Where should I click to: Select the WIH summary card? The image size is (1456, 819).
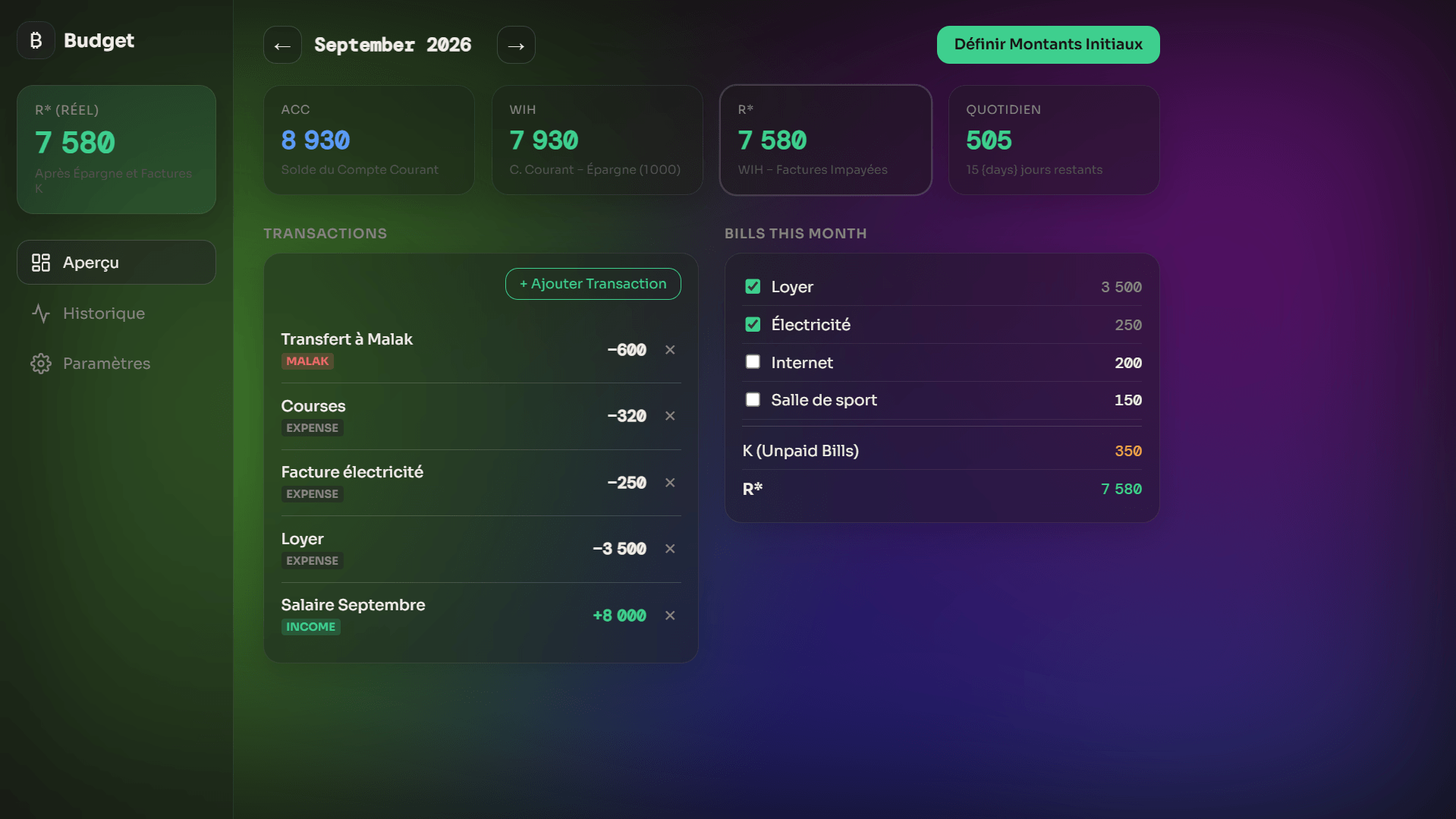(597, 140)
